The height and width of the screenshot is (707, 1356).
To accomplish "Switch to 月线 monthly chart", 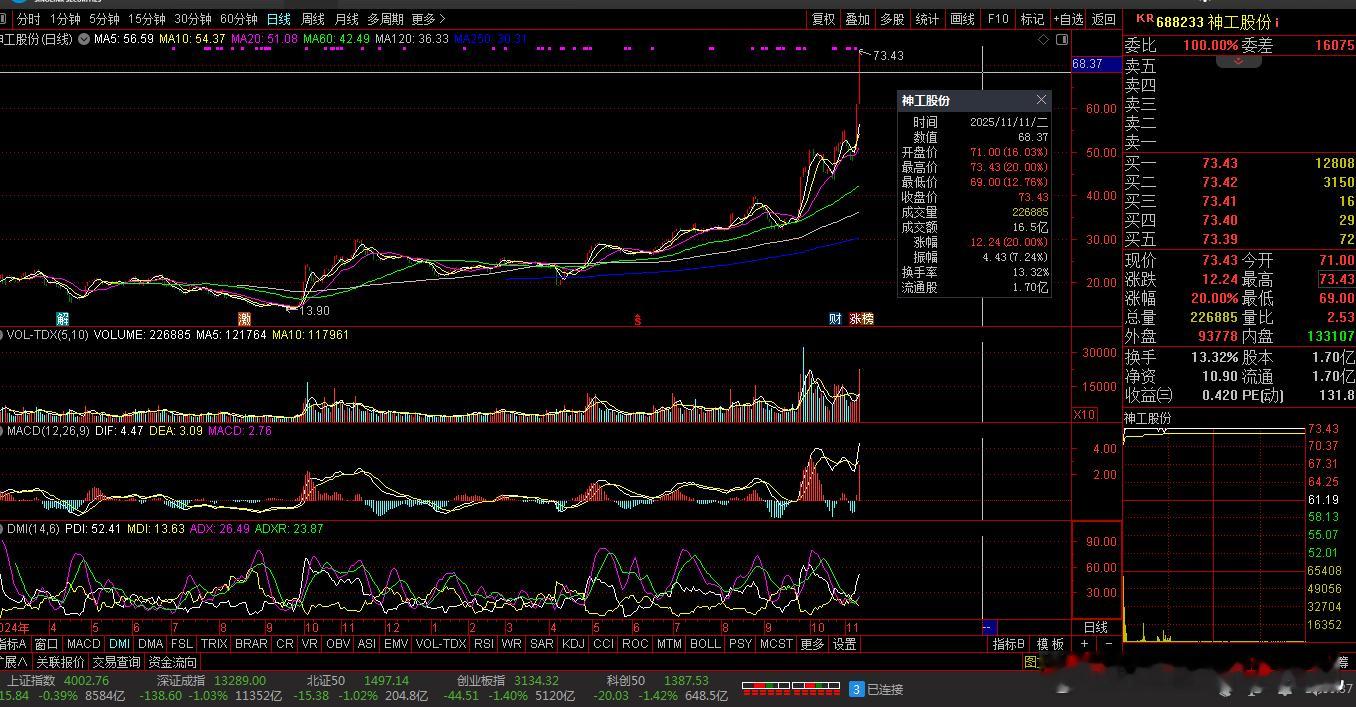I will [347, 19].
